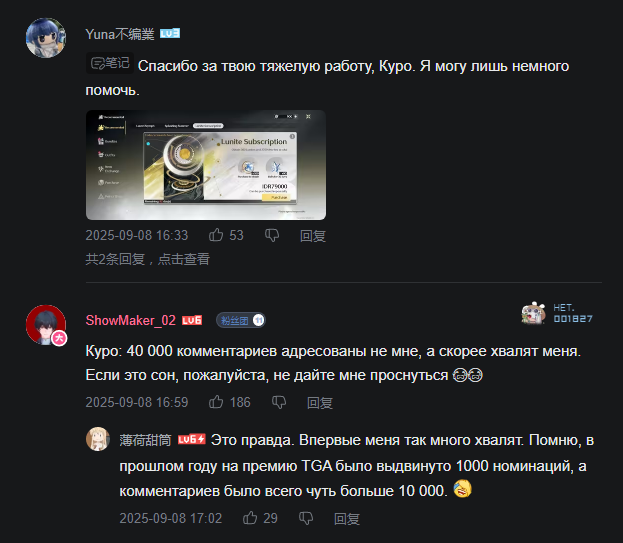Open 薄荷甜筒 small avatar
Viewport: 623px width, 543px height.
point(98,439)
